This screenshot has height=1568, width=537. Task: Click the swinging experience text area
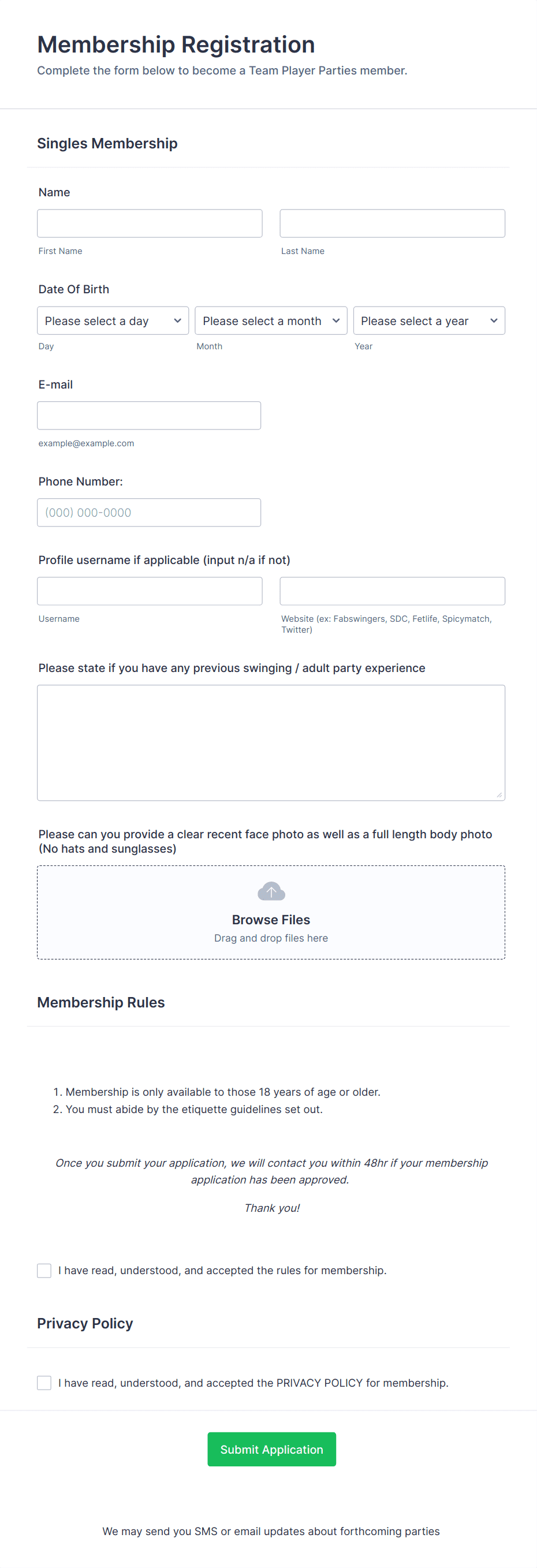[271, 741]
